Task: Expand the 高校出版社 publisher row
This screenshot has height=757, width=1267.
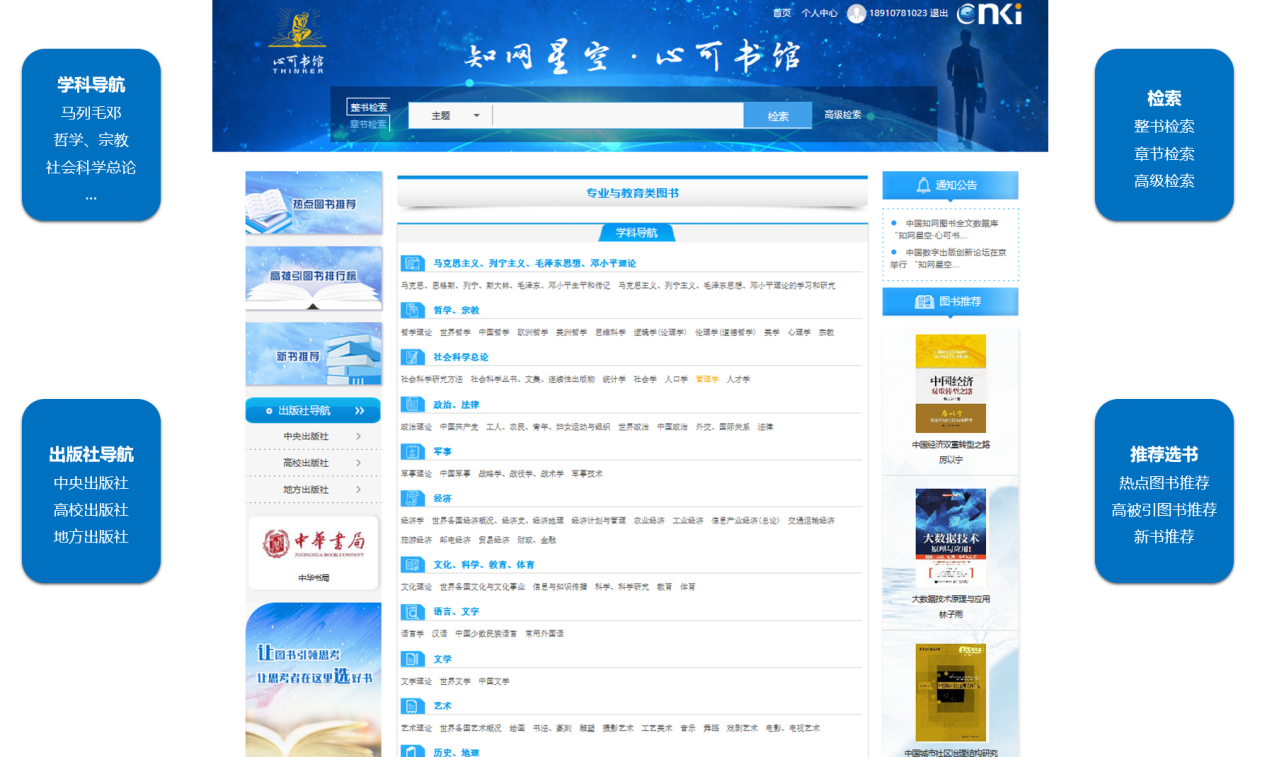Action: point(313,463)
